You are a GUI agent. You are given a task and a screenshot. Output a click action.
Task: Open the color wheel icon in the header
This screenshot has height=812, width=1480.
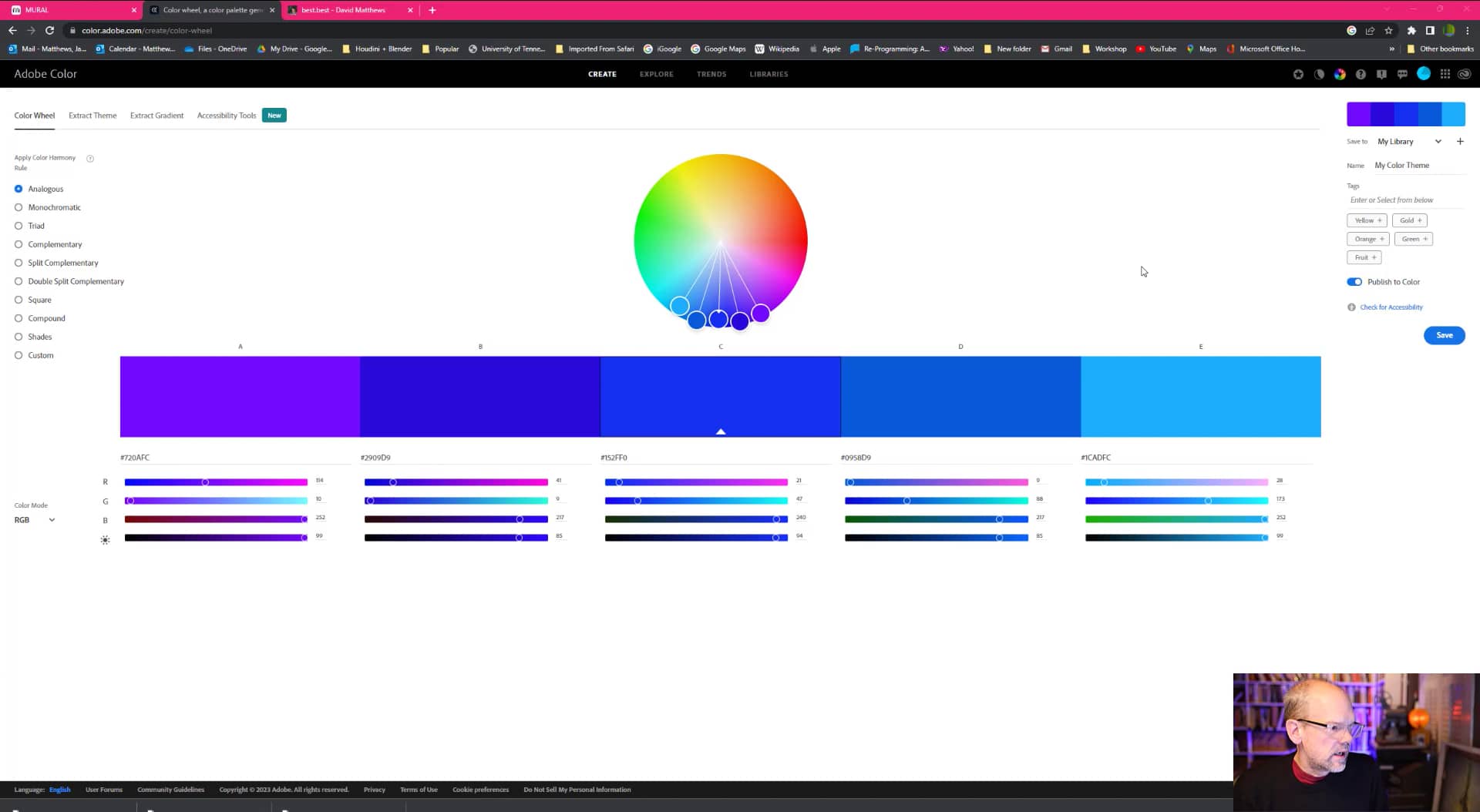click(1340, 74)
